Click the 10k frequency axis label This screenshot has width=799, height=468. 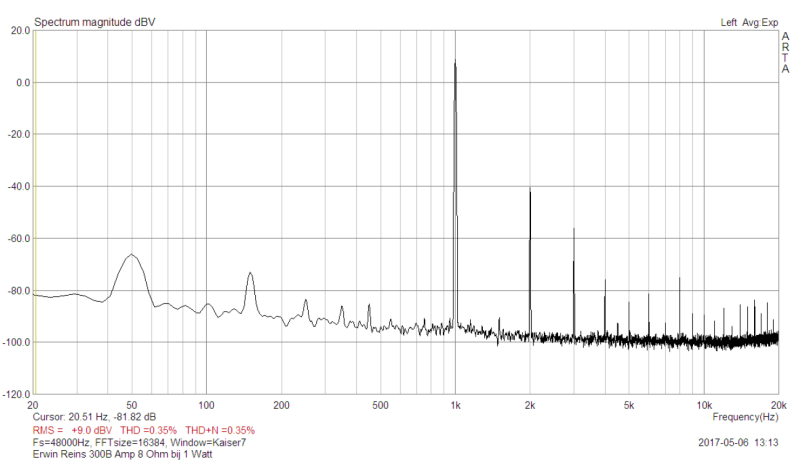(x=704, y=405)
